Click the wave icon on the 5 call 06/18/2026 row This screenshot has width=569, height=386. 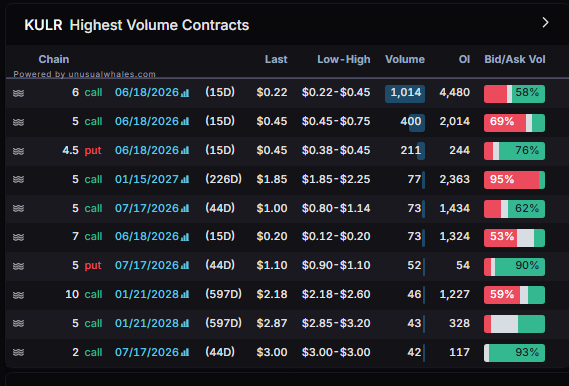[19, 122]
